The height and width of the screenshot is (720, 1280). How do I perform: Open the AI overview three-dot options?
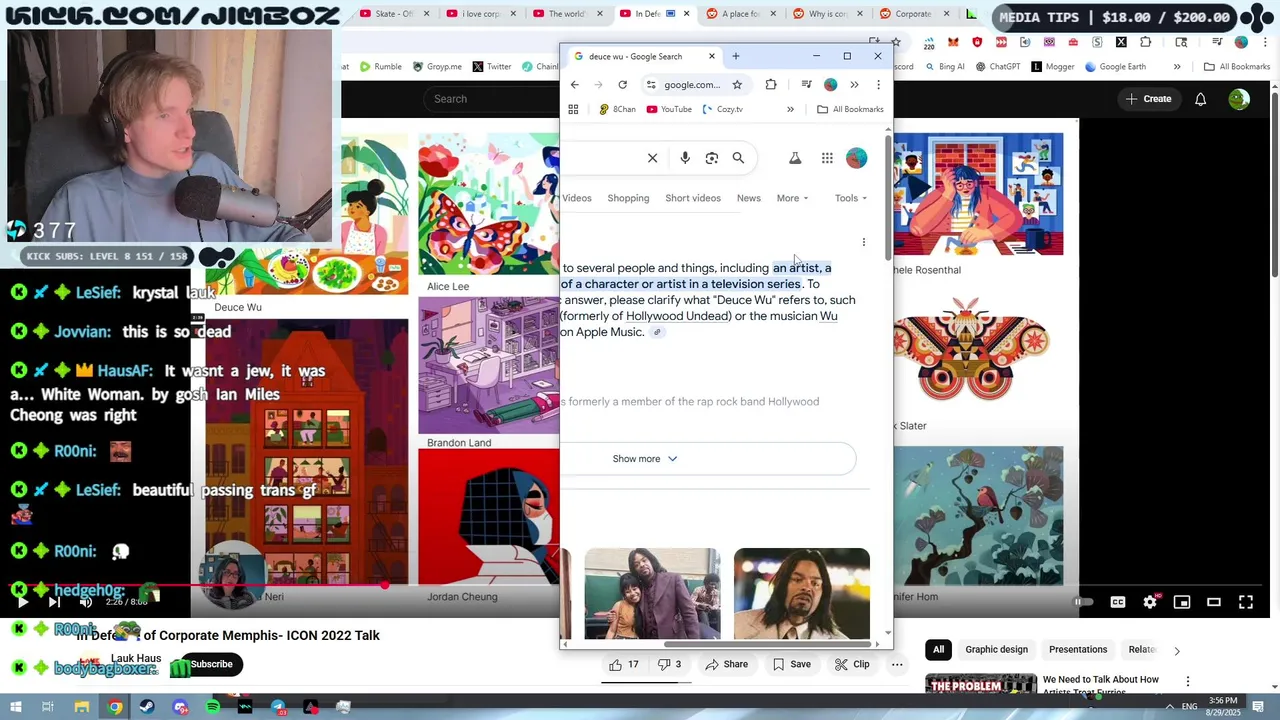coord(864,242)
